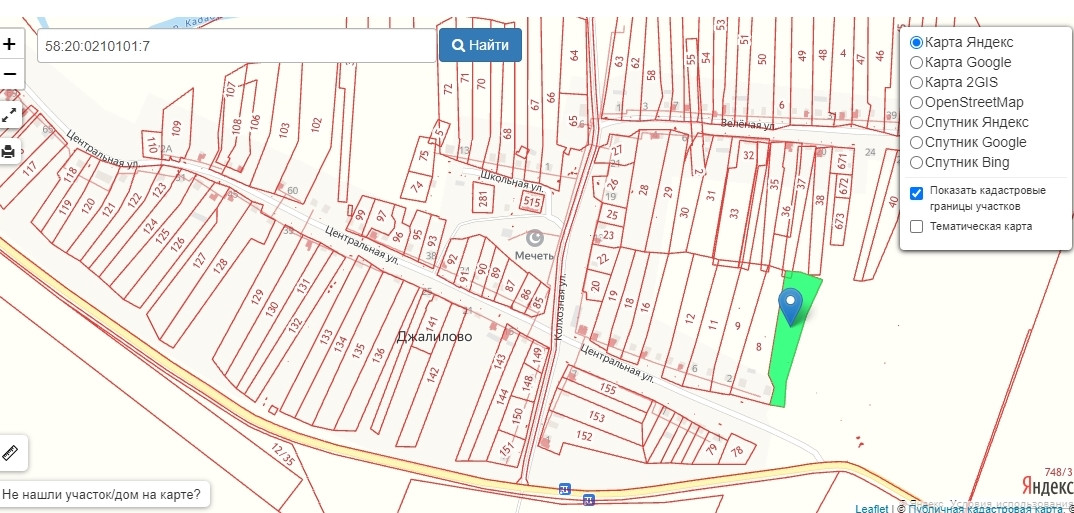Click parcel number 129 on map
Screen dimensions: 1074x513
pos(257,297)
